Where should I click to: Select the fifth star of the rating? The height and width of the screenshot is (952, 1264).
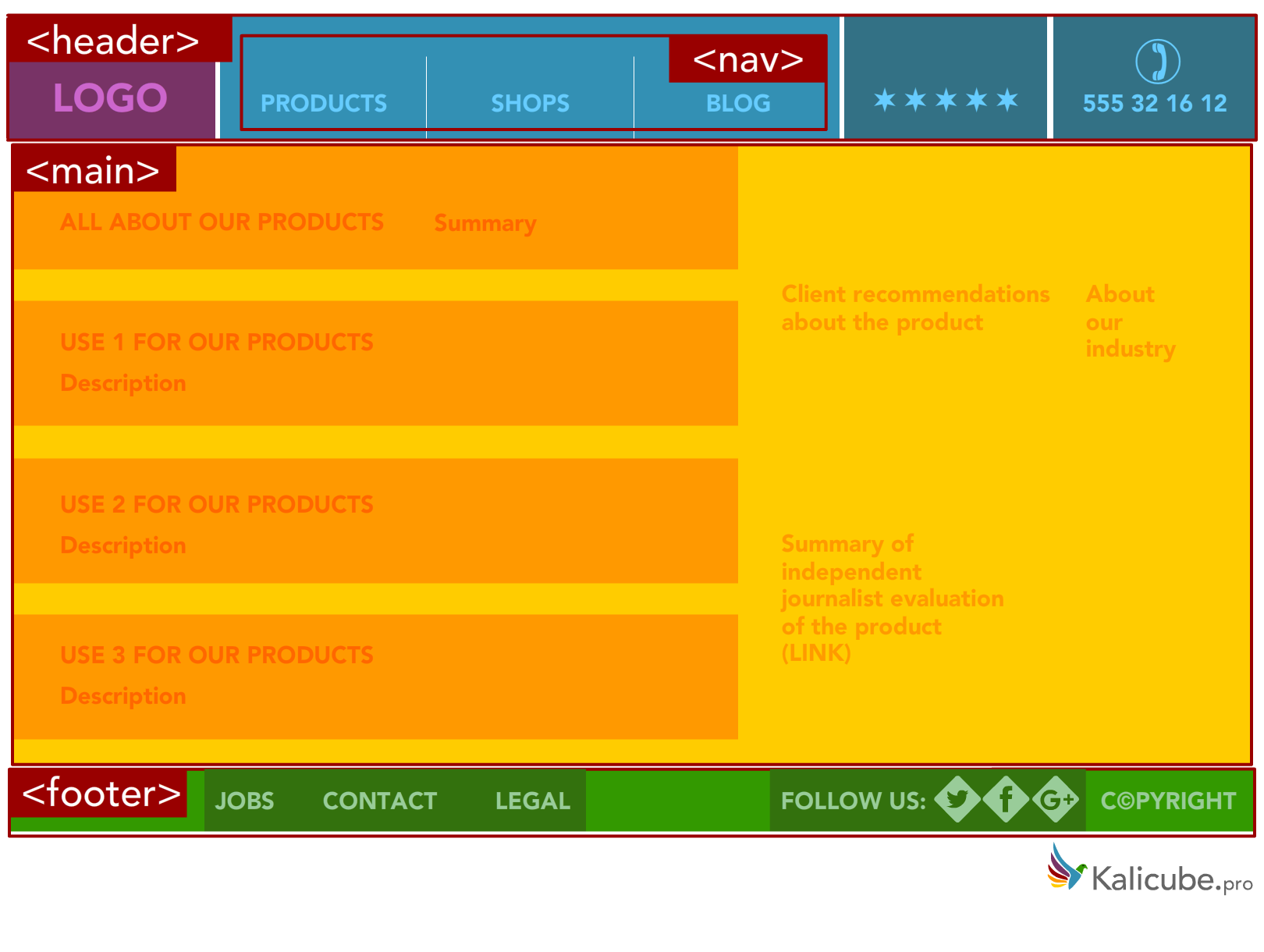click(x=1008, y=99)
